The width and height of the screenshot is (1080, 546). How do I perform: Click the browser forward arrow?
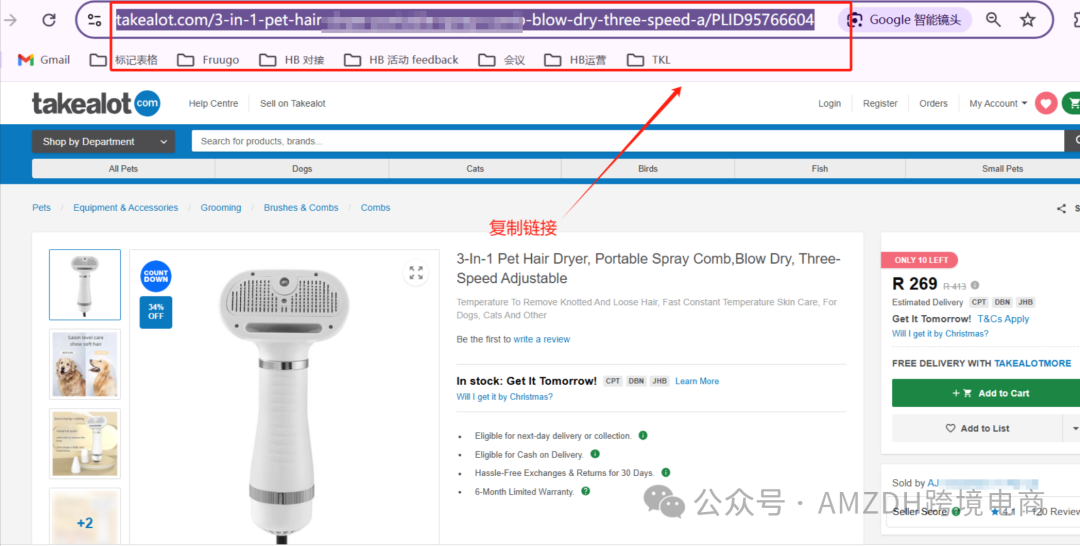click(x=10, y=20)
